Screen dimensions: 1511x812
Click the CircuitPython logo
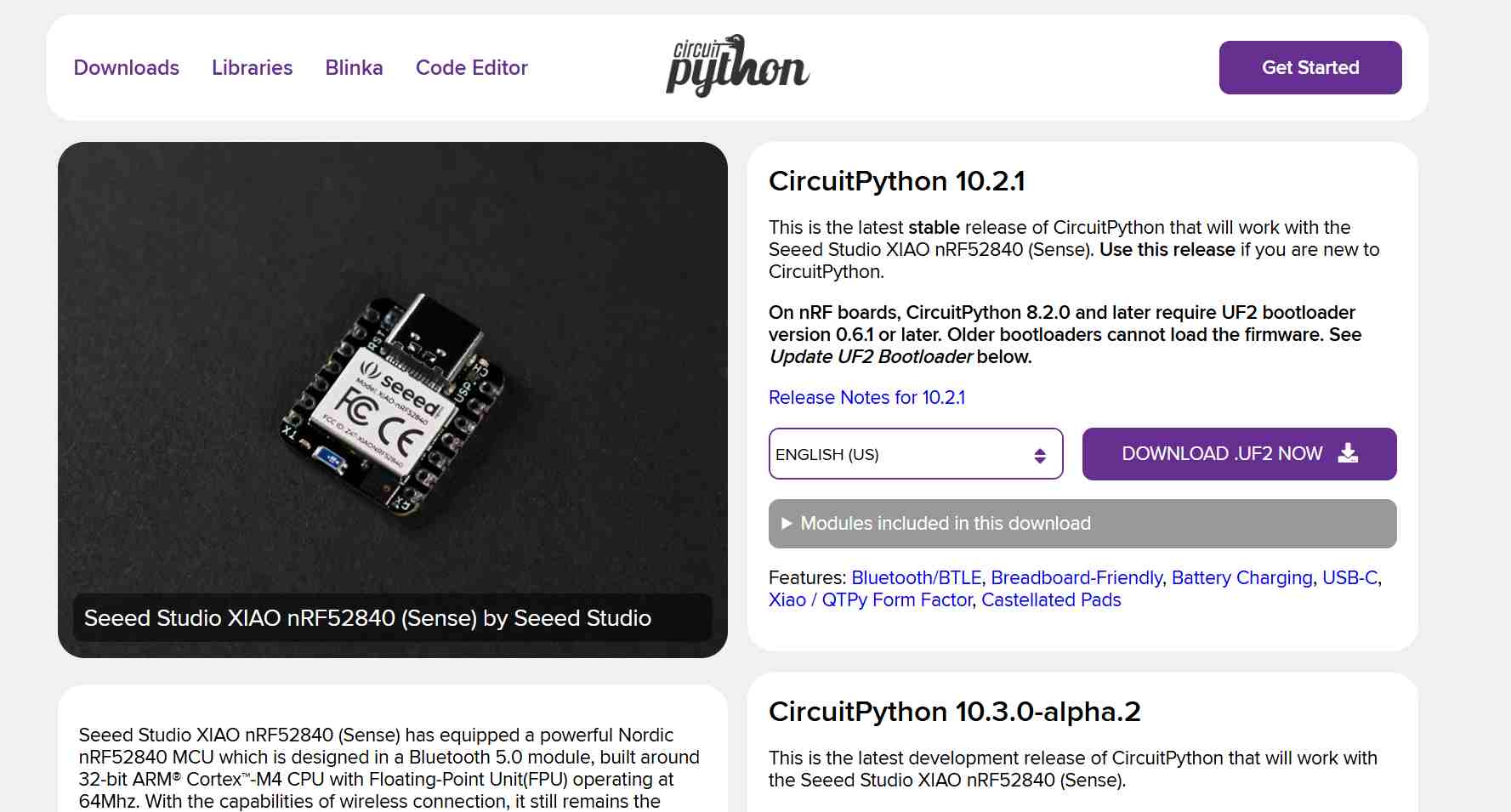(737, 66)
